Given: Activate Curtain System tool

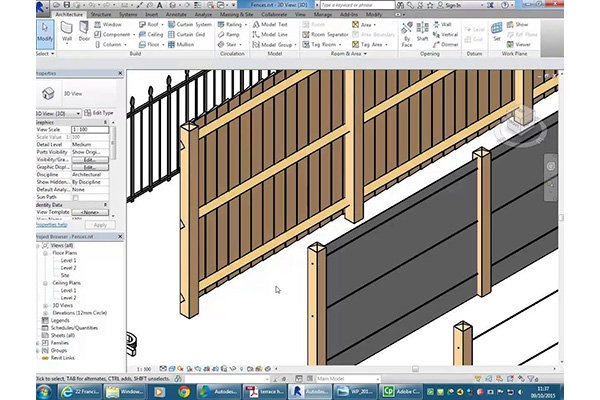Looking at the screenshot, I should point(190,24).
